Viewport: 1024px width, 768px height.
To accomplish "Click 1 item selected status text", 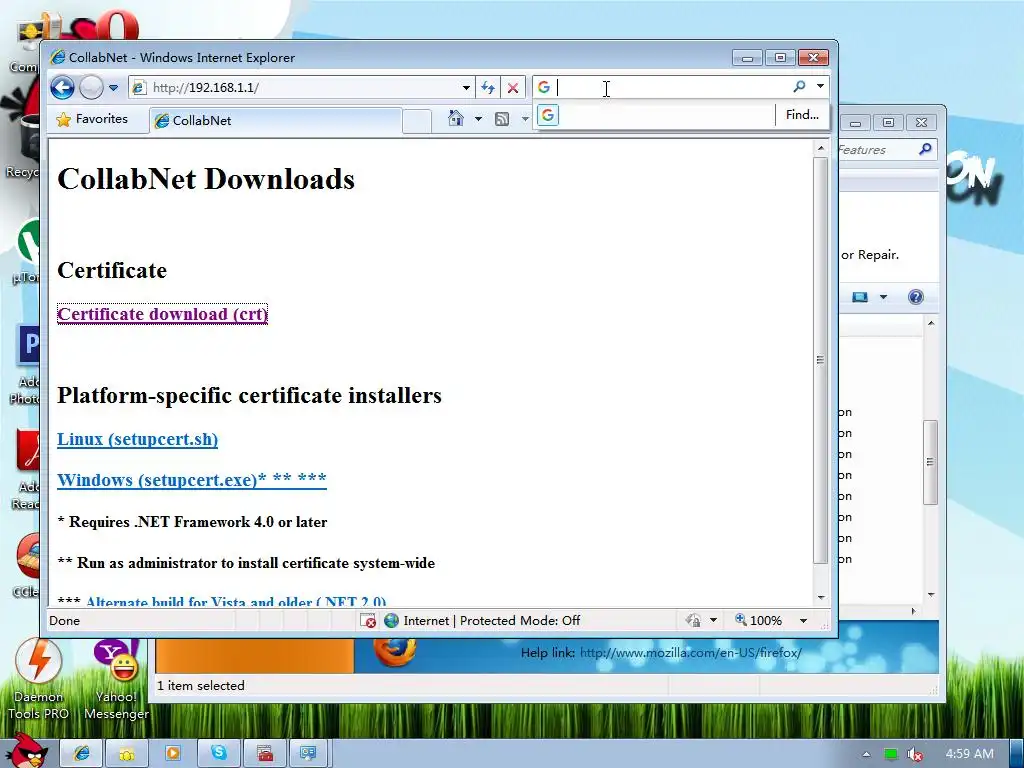I will pyautogui.click(x=201, y=686).
